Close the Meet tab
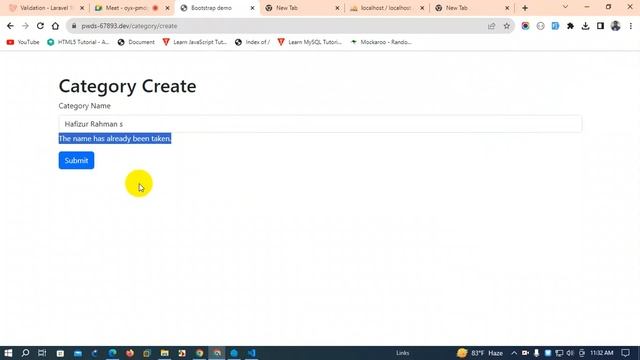The image size is (640, 360). pos(167,8)
